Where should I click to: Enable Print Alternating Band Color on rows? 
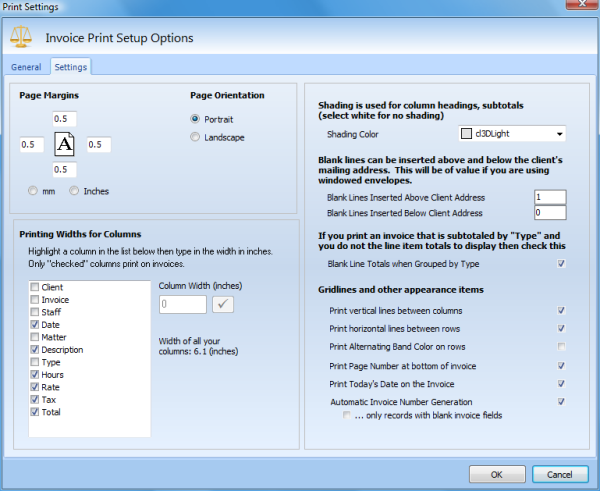pyautogui.click(x=561, y=347)
